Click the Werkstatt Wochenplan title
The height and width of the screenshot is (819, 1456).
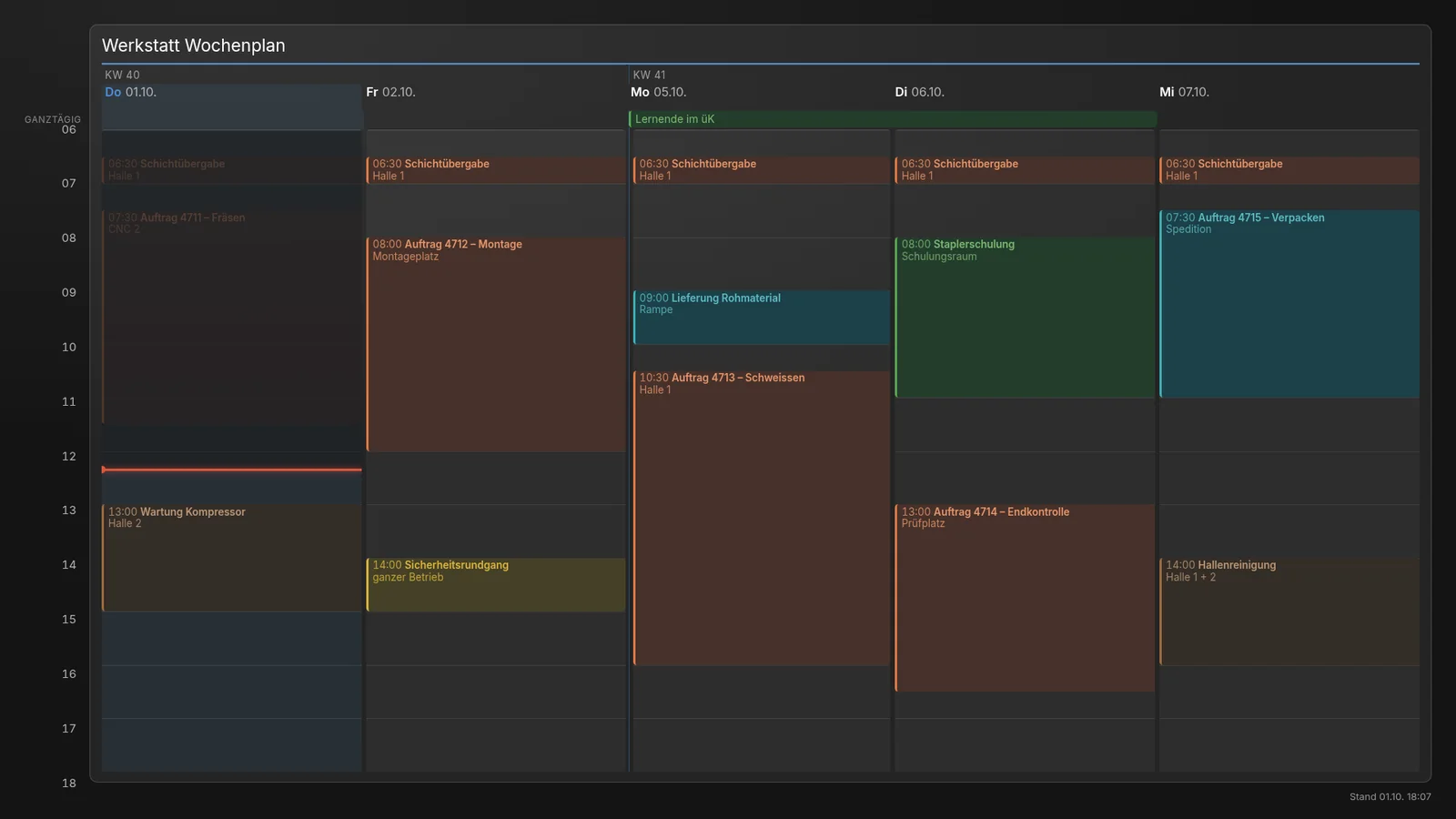point(194,45)
